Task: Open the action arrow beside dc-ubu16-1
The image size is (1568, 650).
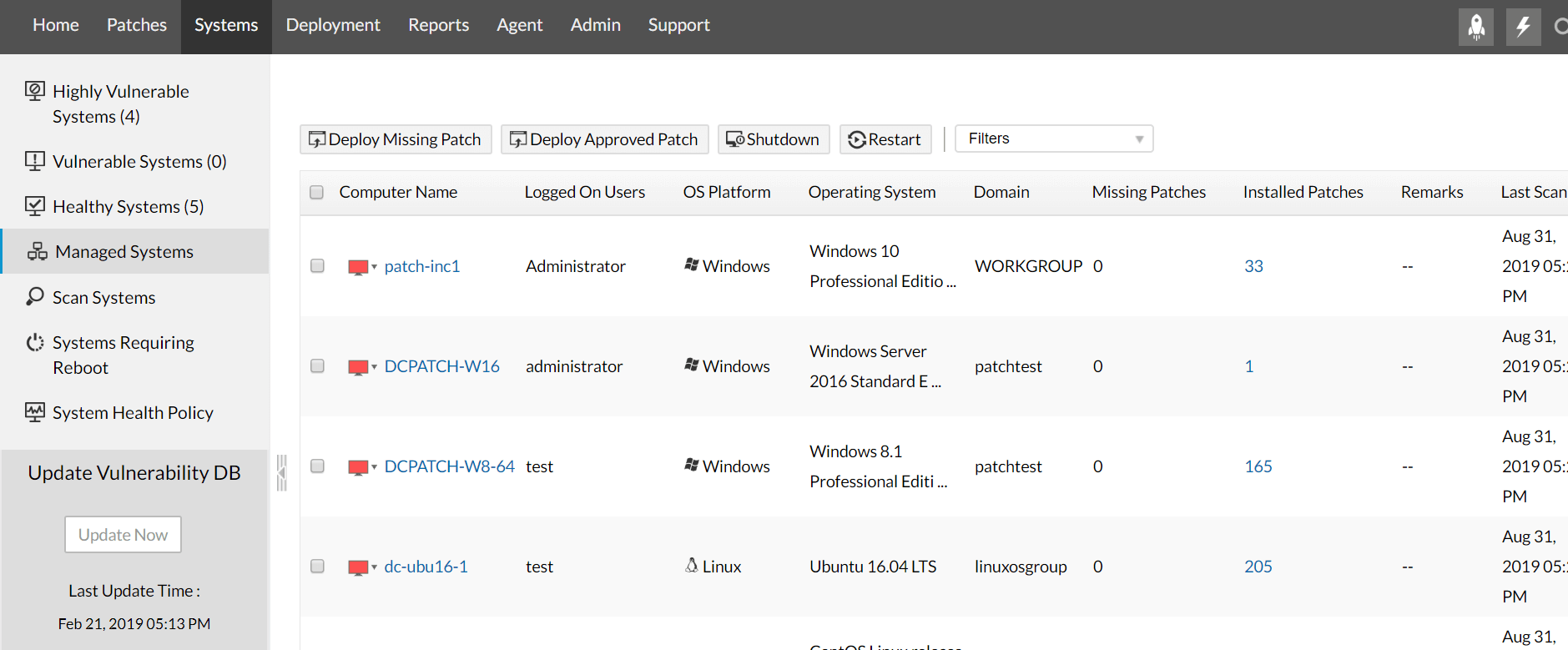Action: tap(375, 567)
